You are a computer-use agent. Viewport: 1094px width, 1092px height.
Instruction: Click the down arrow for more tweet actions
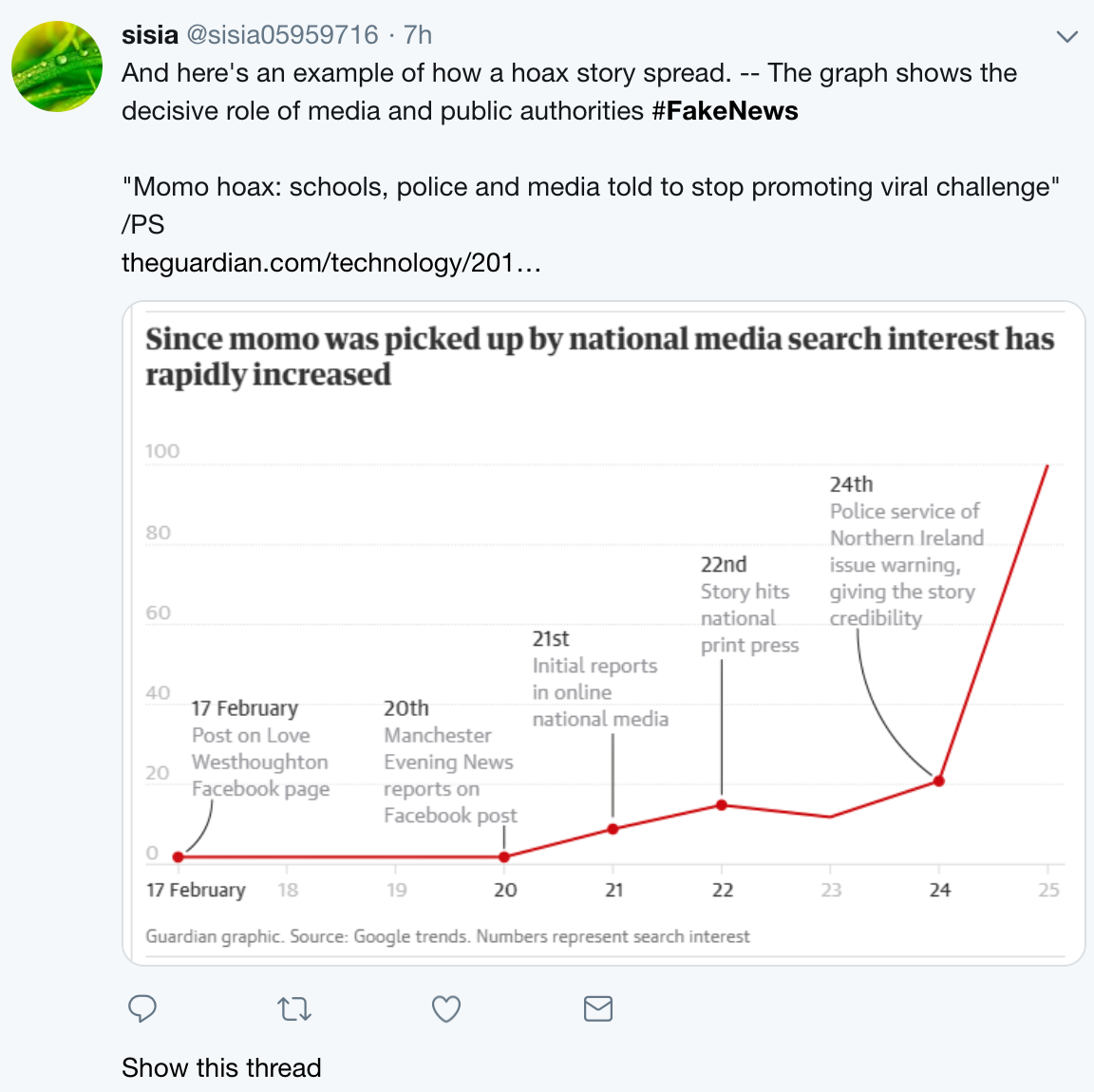coord(1066,36)
